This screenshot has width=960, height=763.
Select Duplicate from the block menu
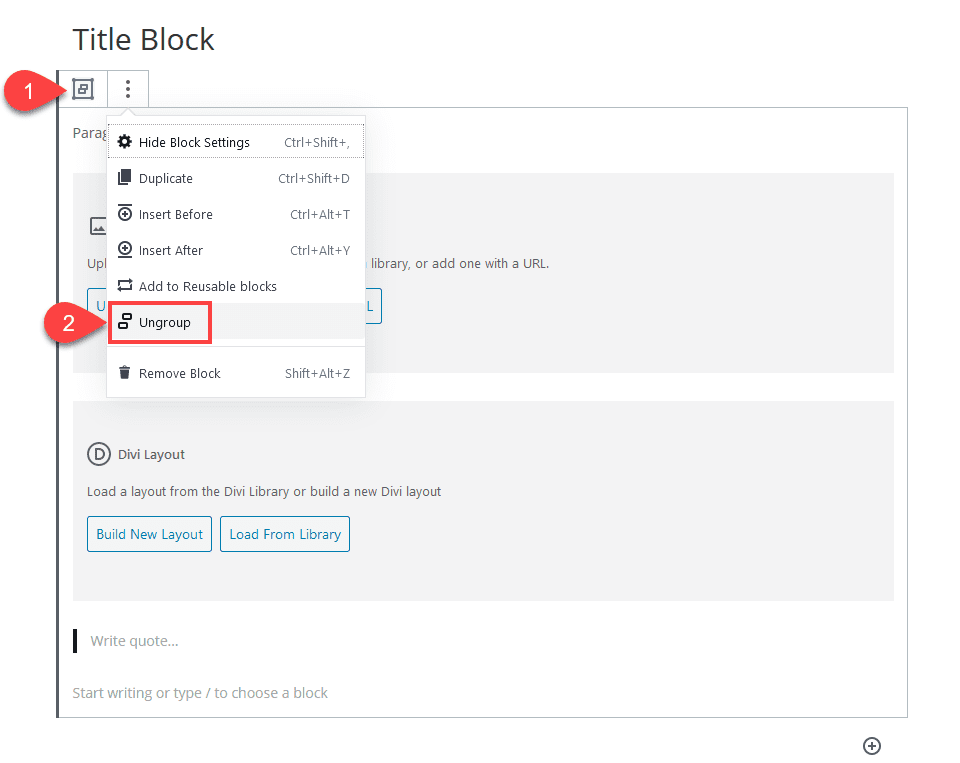pyautogui.click(x=168, y=178)
